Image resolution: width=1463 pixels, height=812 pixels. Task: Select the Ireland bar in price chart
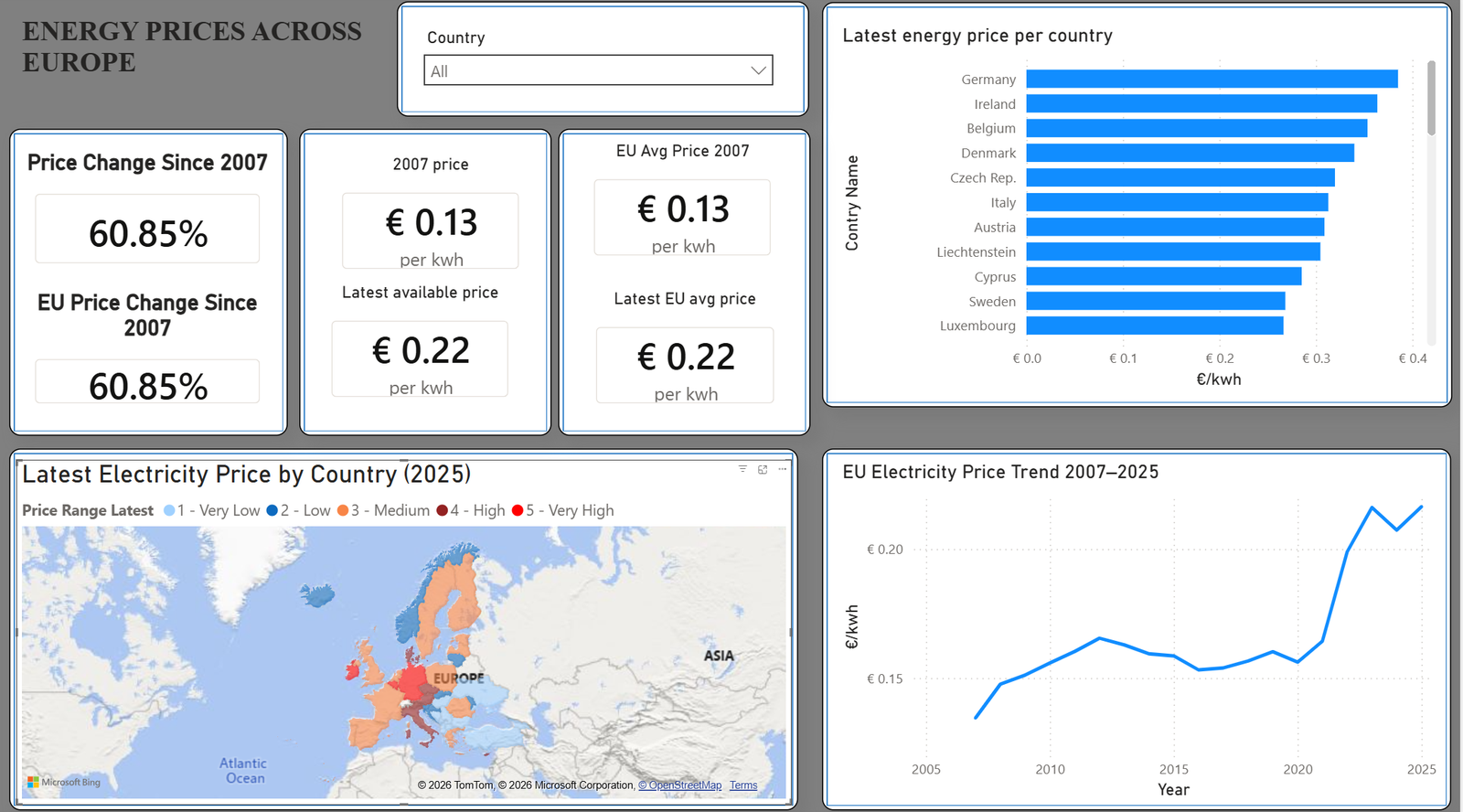(x=1201, y=103)
